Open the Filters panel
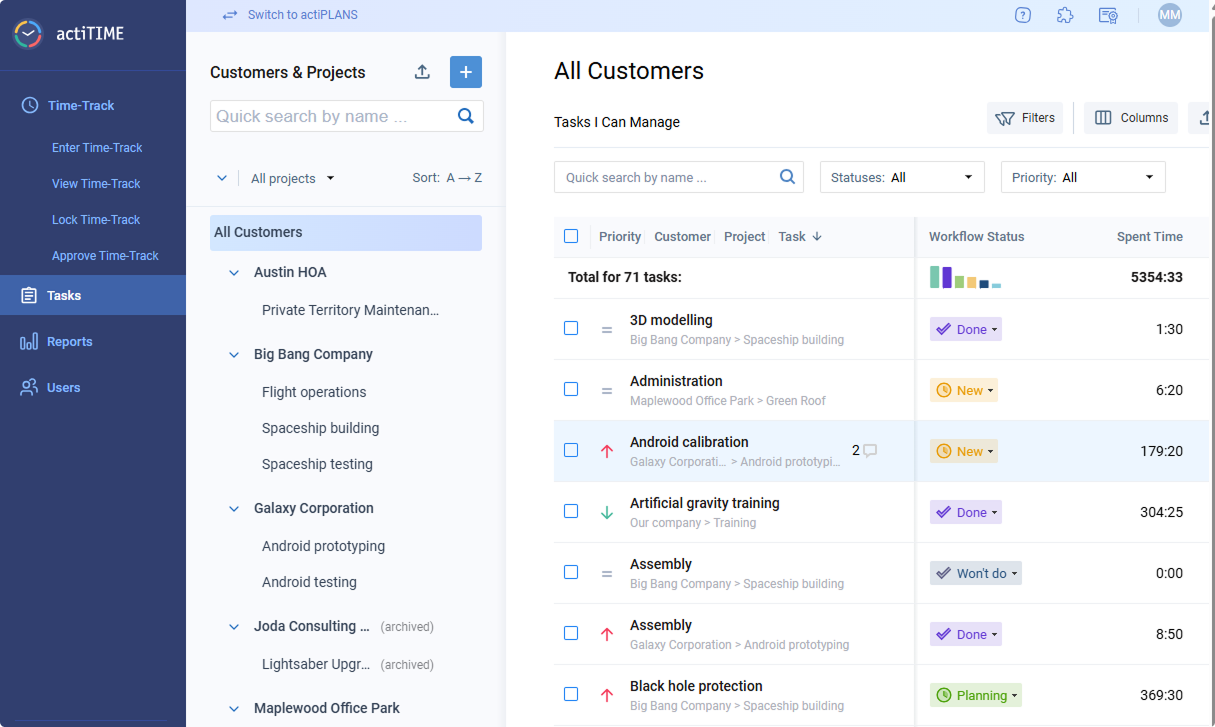Screen dimensions: 1215x727 [1025, 117]
